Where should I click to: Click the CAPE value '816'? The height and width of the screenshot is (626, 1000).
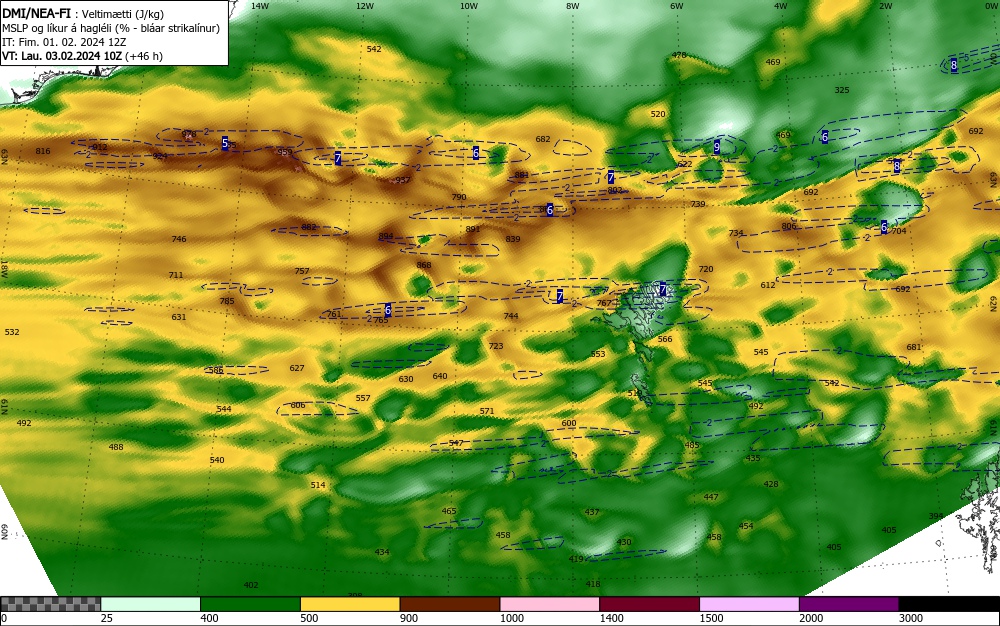tap(43, 152)
